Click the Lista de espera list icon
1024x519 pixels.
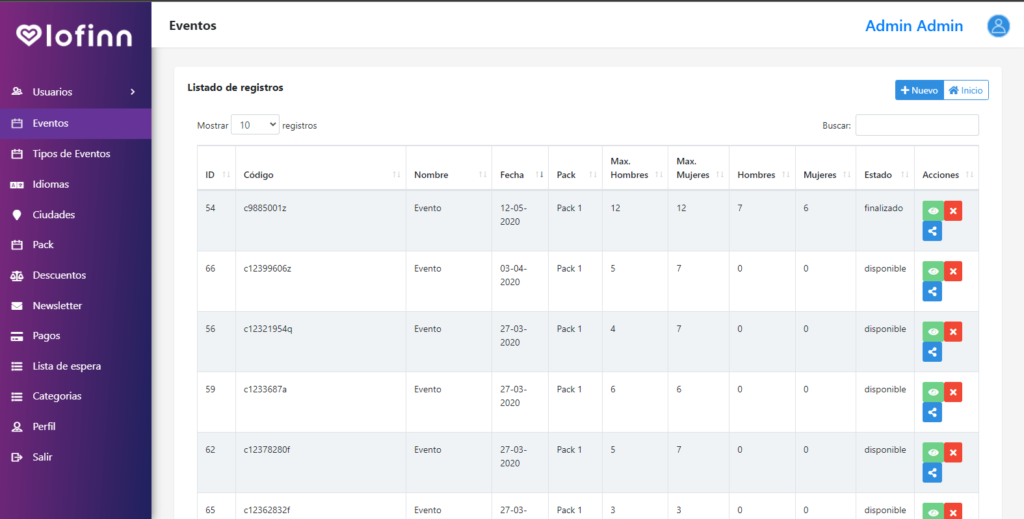click(x=17, y=366)
